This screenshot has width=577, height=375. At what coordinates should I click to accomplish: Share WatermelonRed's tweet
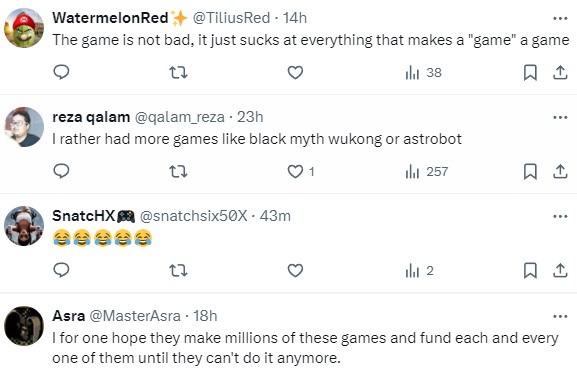[x=560, y=72]
